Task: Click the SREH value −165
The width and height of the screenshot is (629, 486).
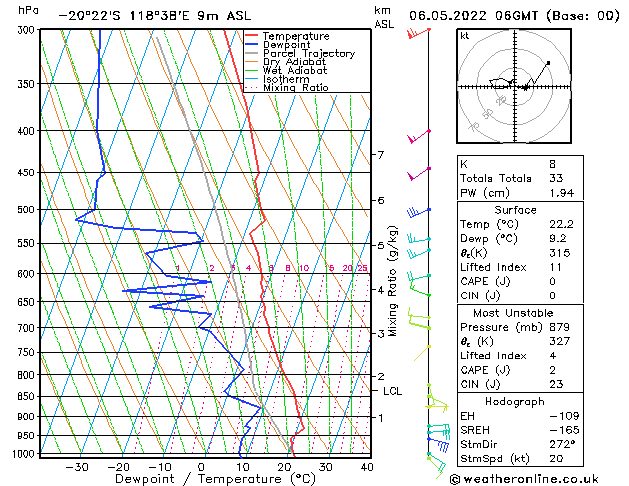Action: point(564,430)
